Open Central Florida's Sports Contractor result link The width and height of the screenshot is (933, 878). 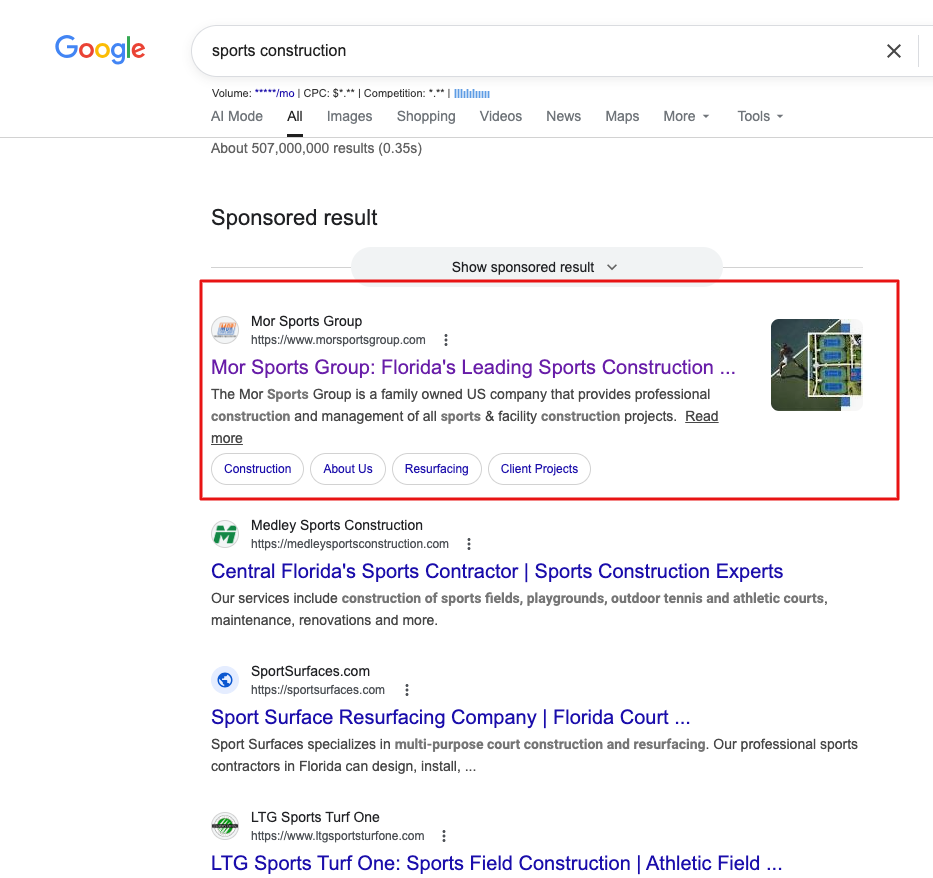pos(497,572)
